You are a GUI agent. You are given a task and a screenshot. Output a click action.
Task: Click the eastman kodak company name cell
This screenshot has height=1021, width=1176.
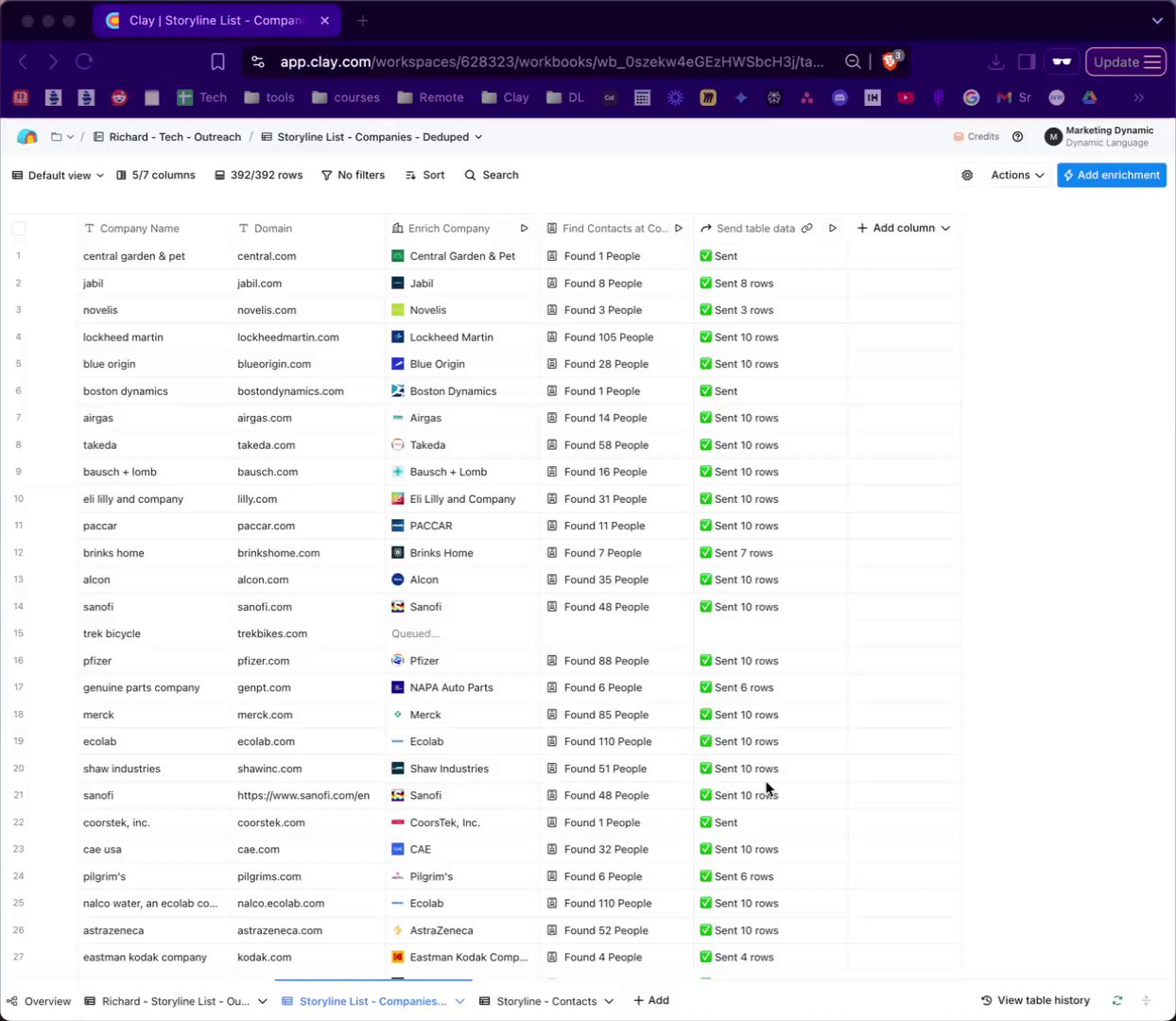(x=153, y=958)
